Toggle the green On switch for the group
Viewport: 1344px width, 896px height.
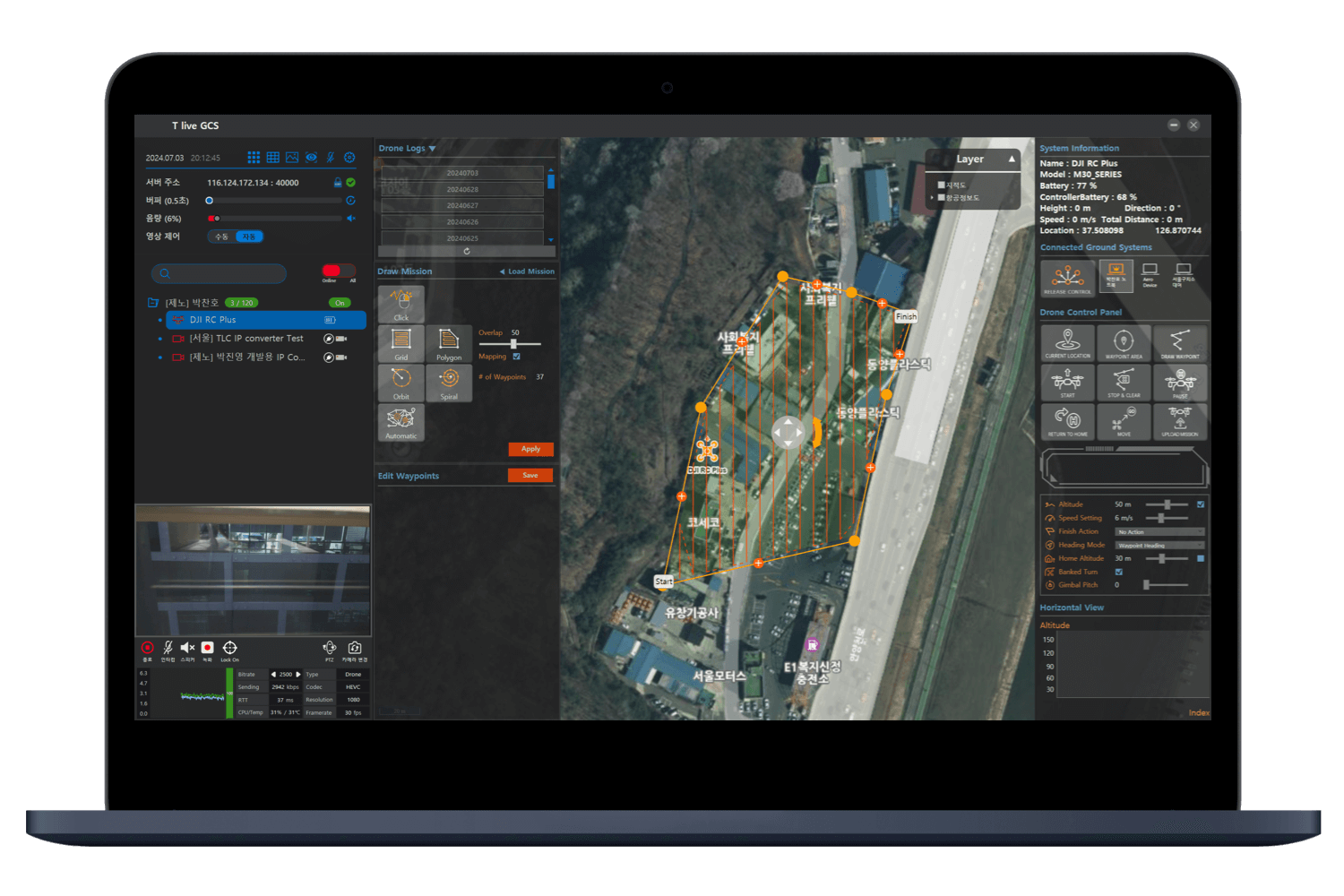(x=340, y=303)
